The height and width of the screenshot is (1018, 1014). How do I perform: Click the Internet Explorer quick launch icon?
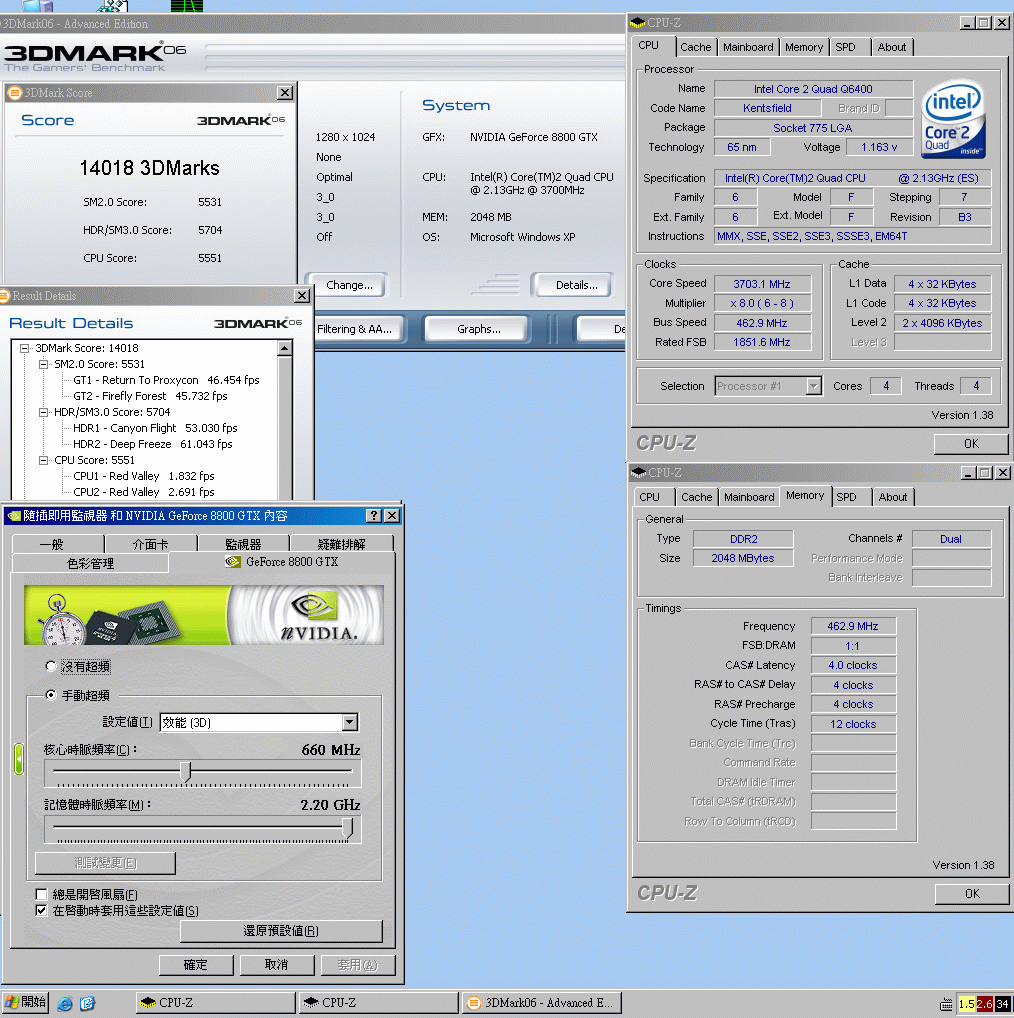tap(65, 1003)
